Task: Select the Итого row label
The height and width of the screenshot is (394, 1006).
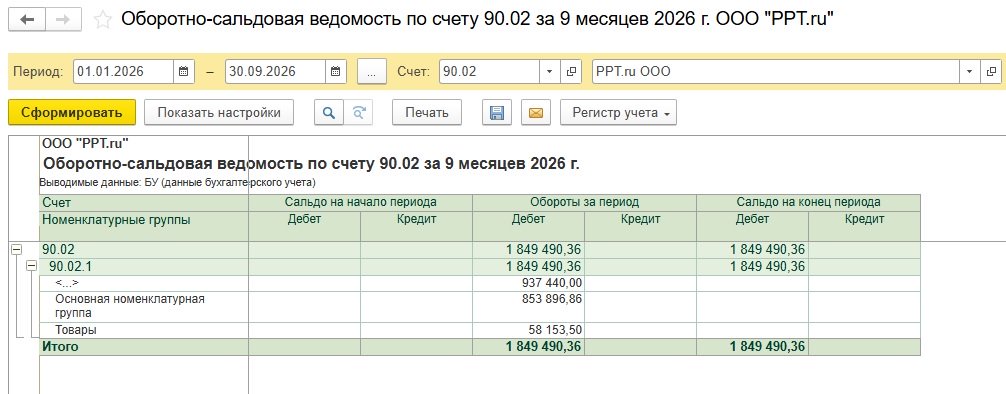Action: (x=60, y=347)
